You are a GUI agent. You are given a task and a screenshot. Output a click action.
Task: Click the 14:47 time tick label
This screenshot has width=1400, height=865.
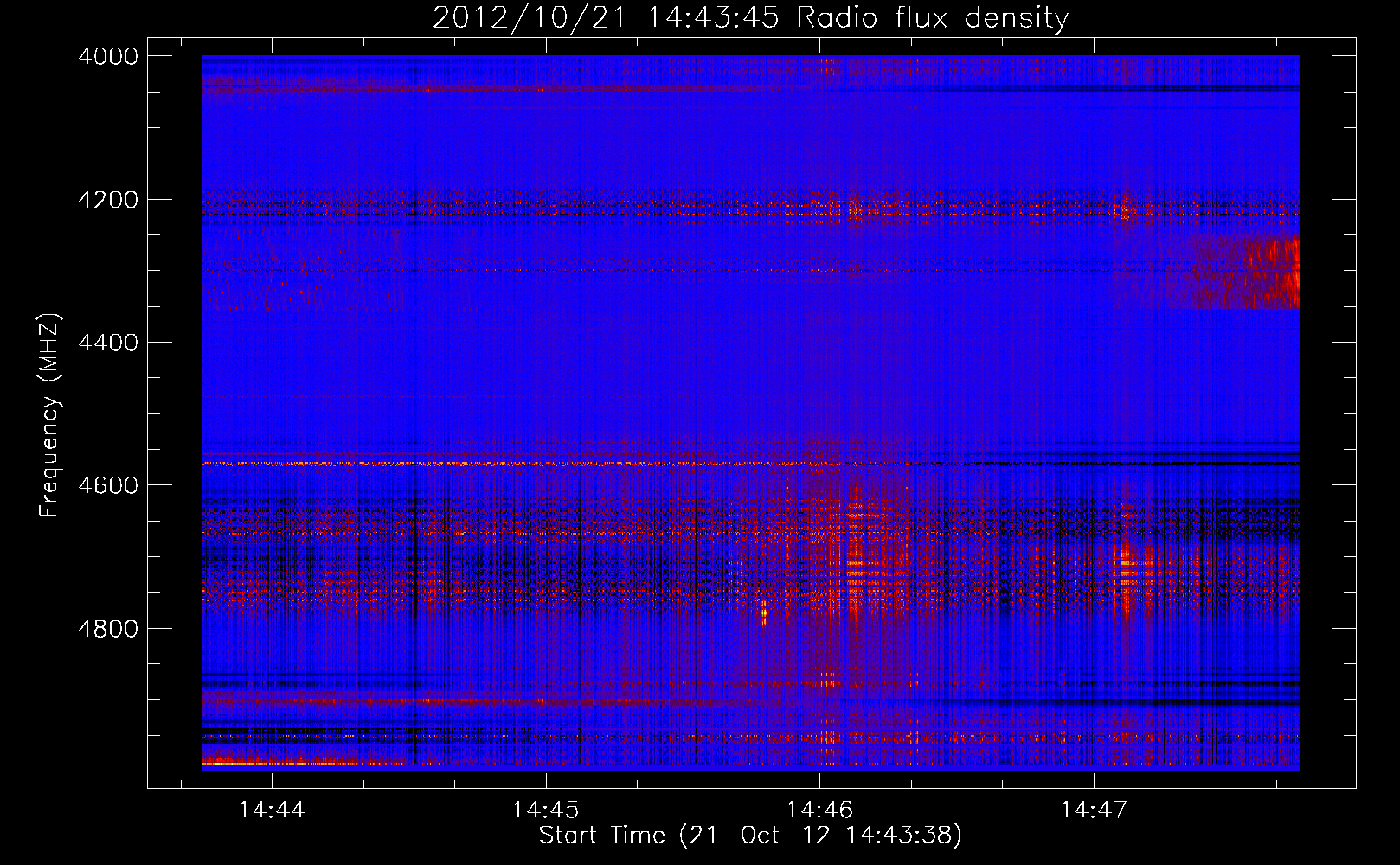pyautogui.click(x=1094, y=811)
